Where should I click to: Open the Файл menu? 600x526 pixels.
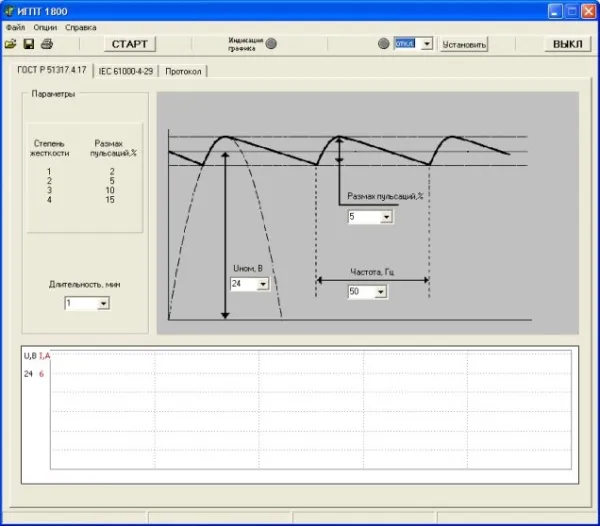click(x=15, y=27)
